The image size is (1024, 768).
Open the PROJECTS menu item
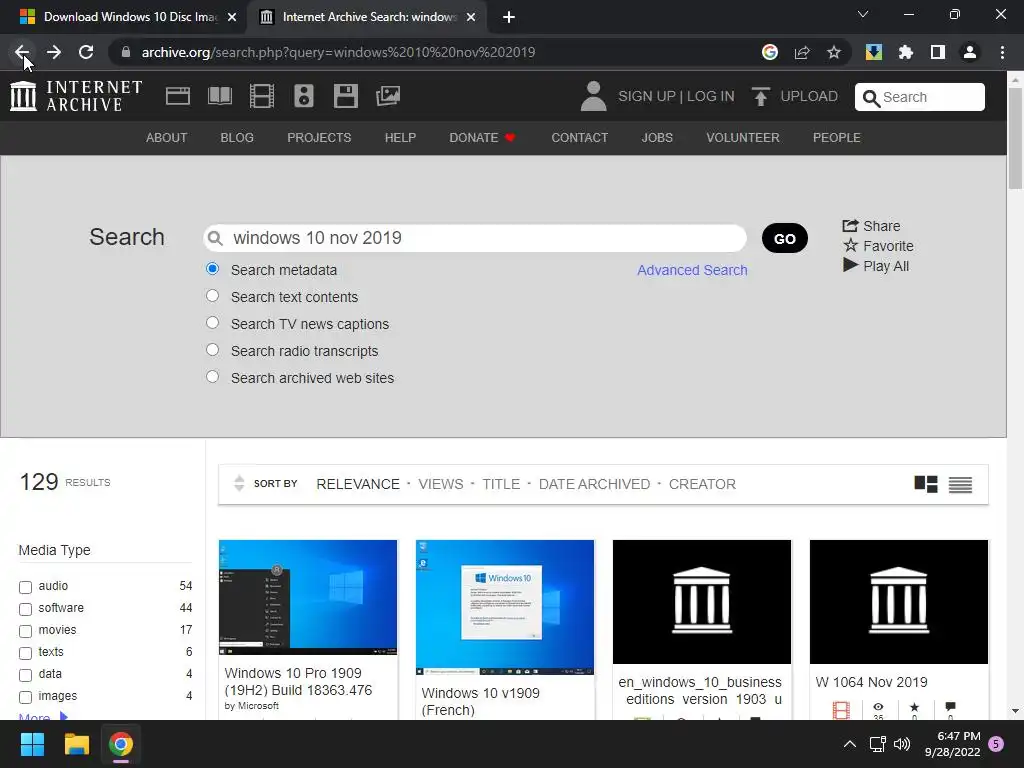(x=319, y=138)
